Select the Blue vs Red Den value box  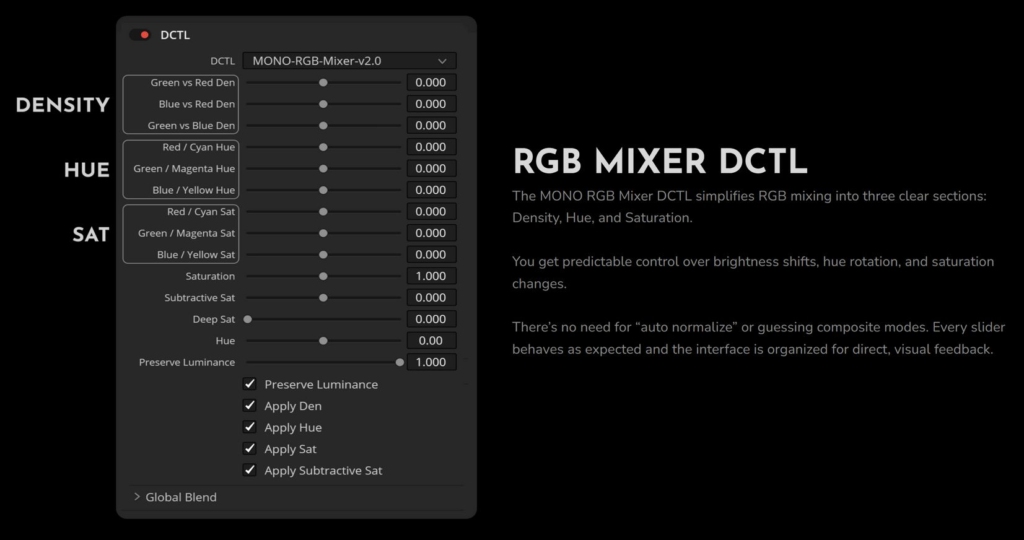click(x=431, y=104)
